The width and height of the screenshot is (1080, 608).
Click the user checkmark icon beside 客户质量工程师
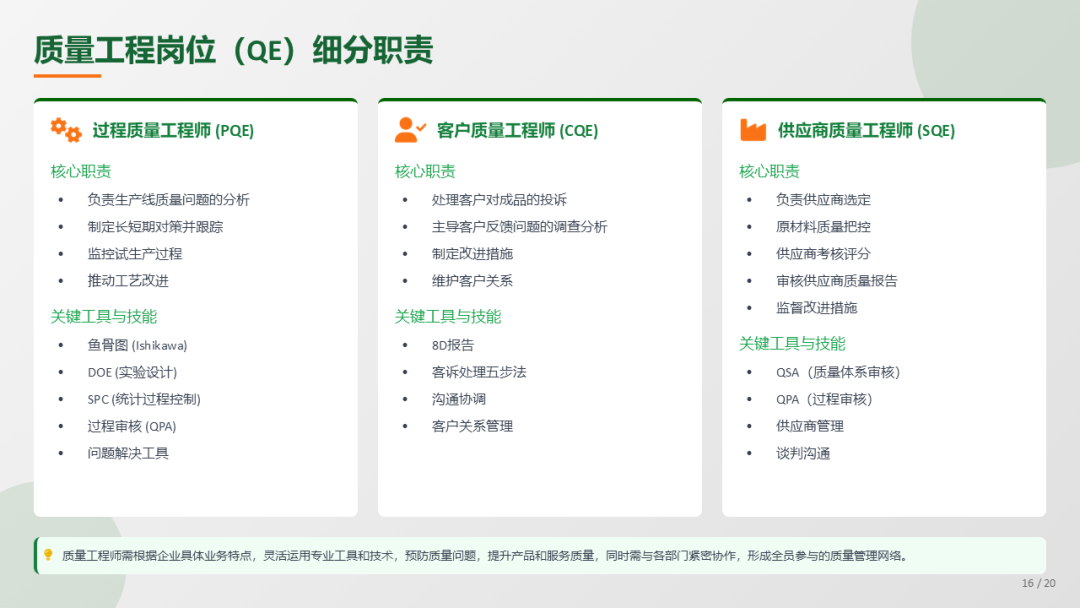click(x=410, y=130)
